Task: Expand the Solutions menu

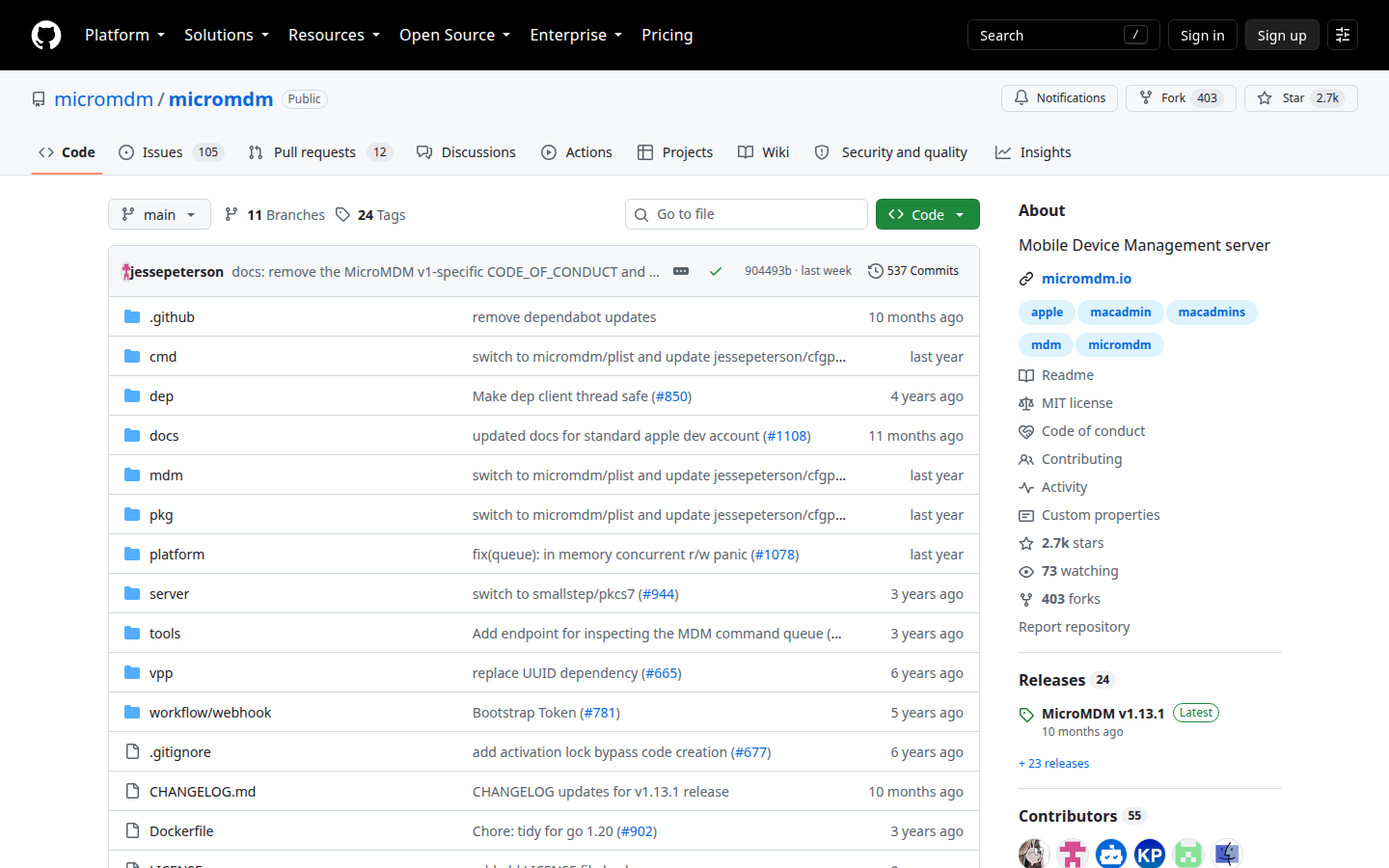Action: click(227, 35)
